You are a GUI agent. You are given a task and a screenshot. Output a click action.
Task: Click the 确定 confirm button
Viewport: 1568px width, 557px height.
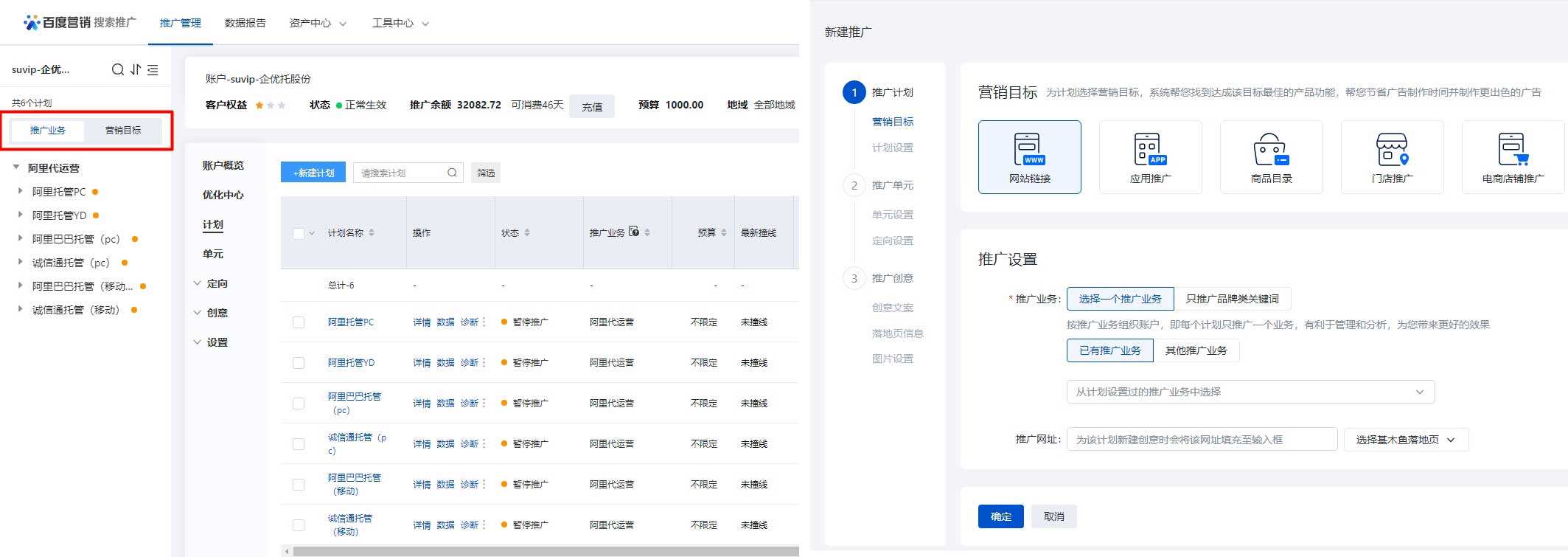tap(1000, 516)
